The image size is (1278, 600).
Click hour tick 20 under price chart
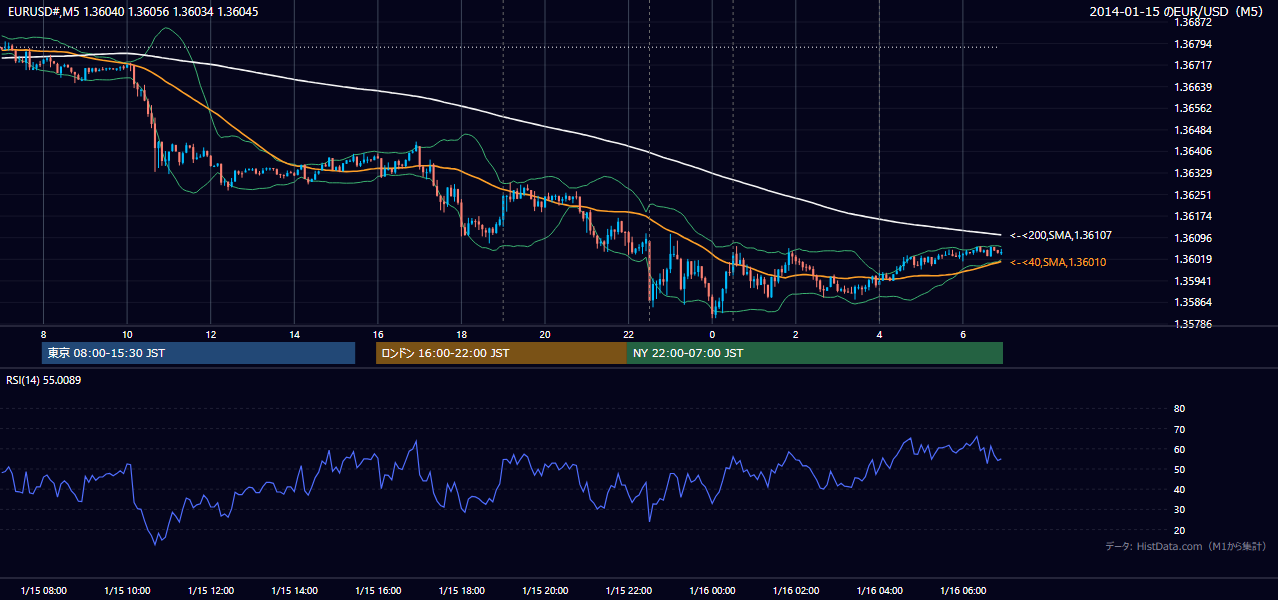(x=545, y=334)
